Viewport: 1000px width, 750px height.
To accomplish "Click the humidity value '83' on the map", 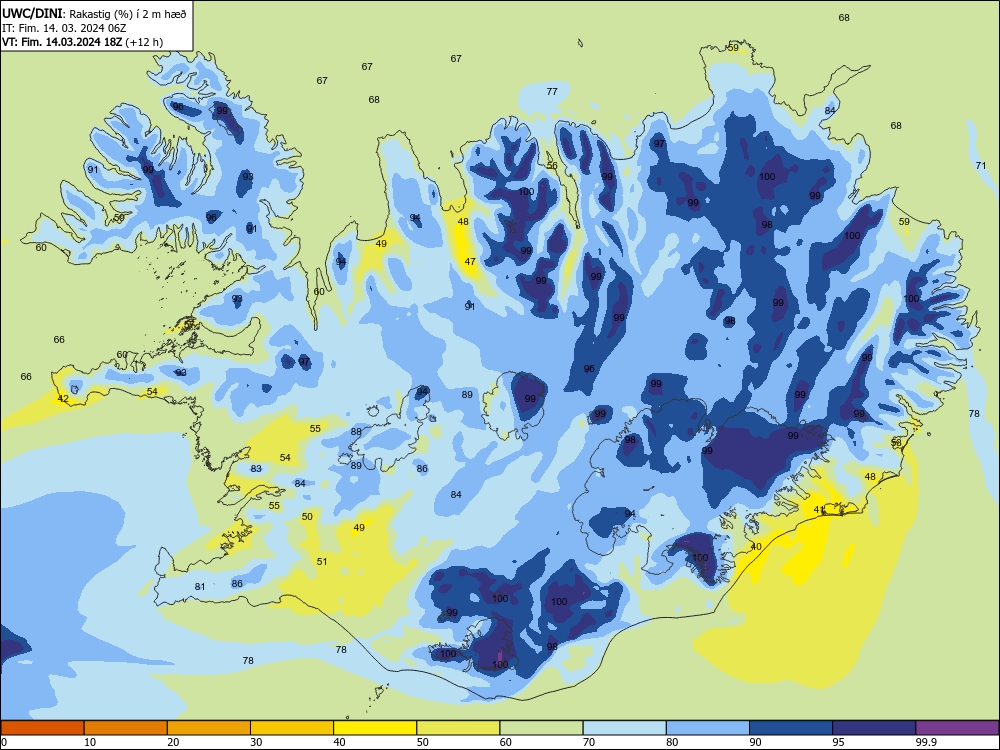I will tap(256, 469).
